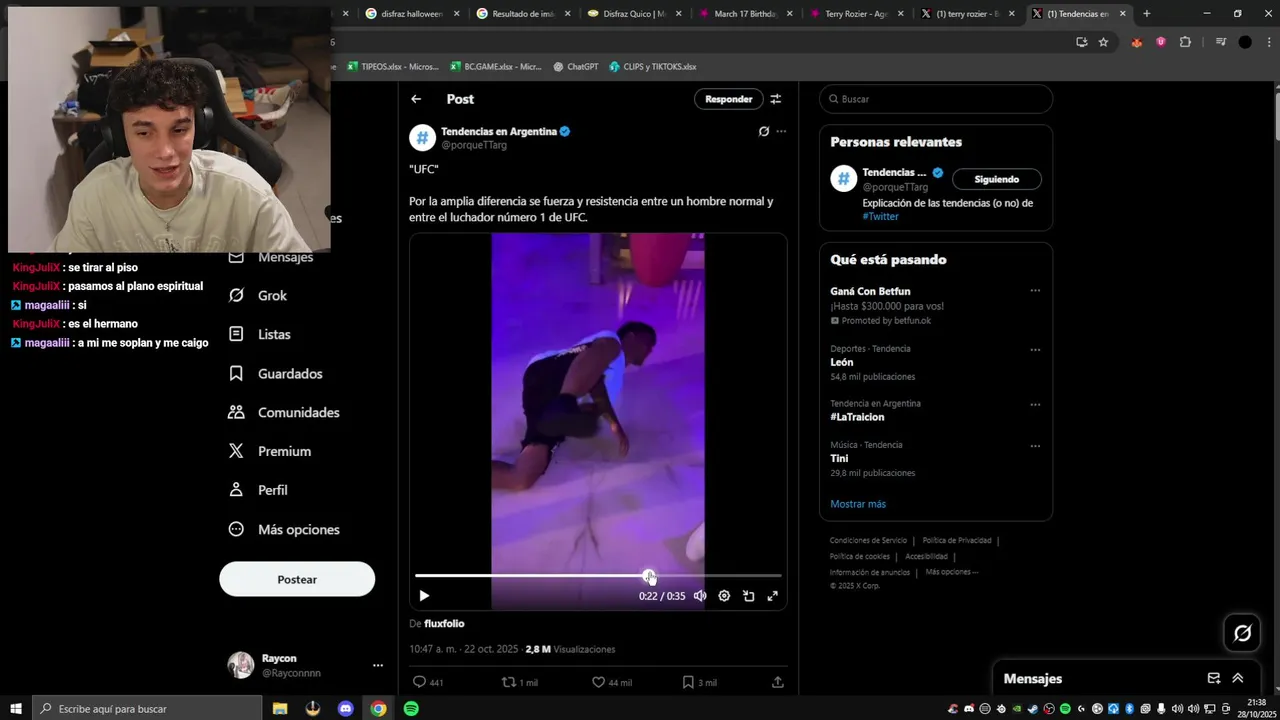Open the fluxfolio source link
This screenshot has height=720, width=1280.
(444, 623)
